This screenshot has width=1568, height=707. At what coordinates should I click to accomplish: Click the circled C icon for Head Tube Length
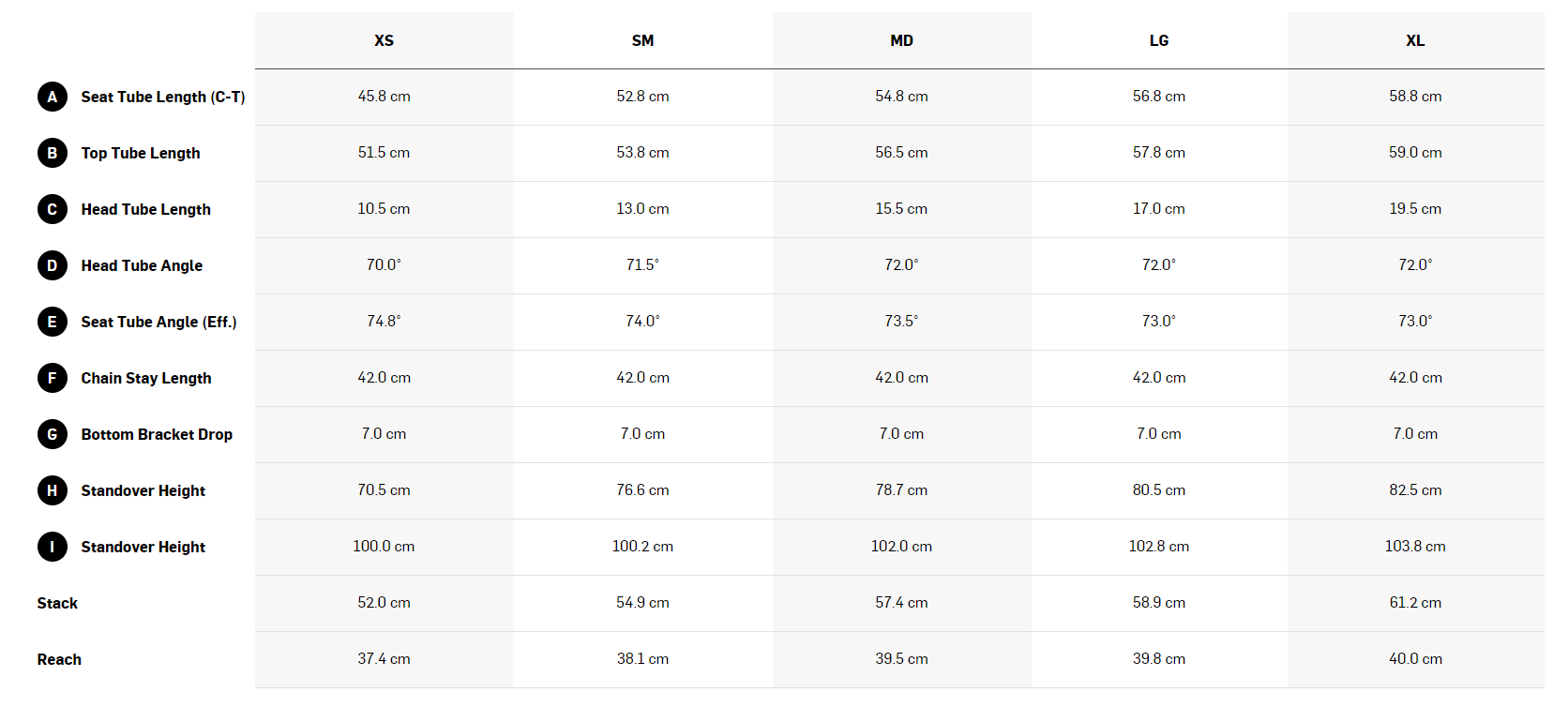[x=53, y=209]
